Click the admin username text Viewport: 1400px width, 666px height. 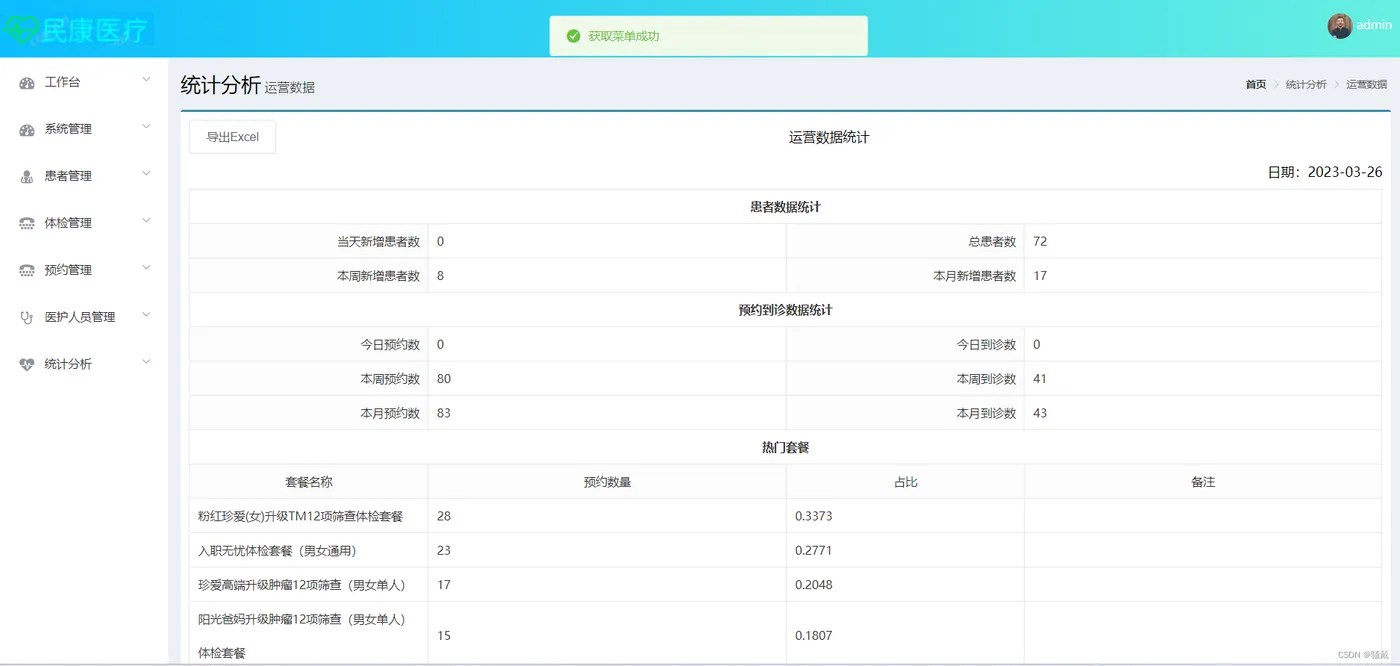point(1374,26)
